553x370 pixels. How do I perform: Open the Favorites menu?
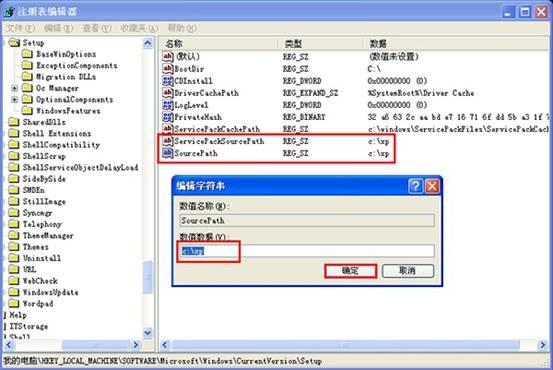point(139,28)
